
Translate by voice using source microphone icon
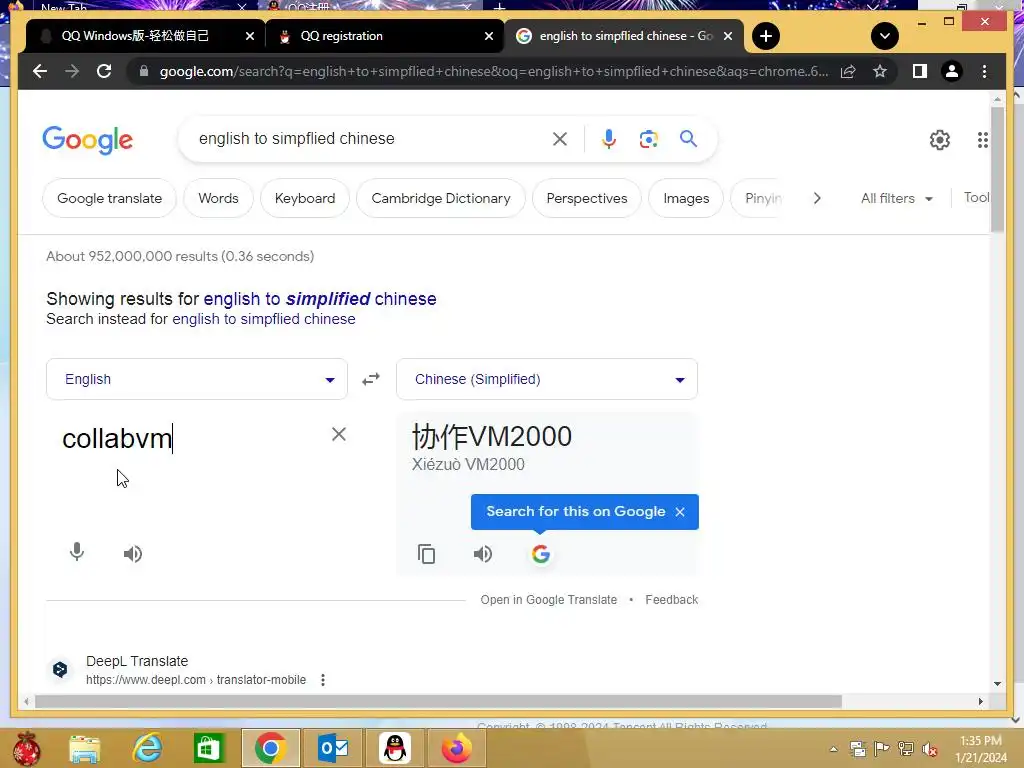76,552
